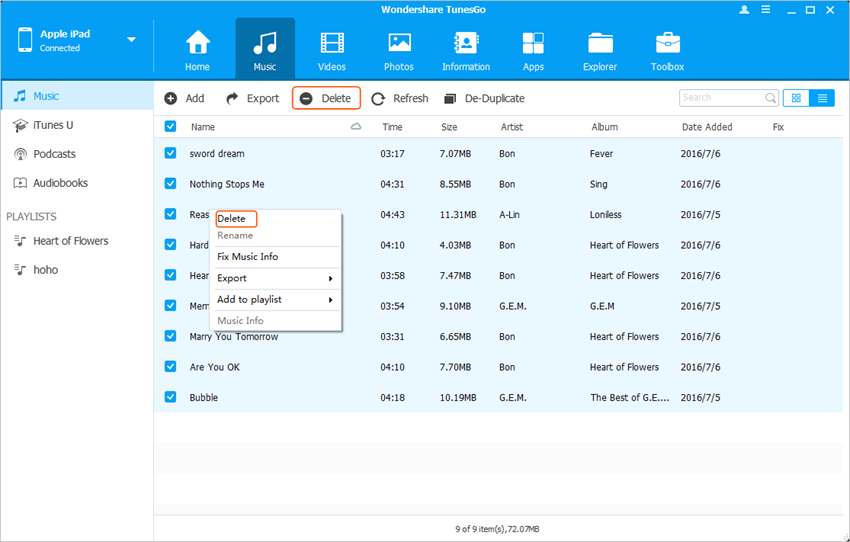Open the 'Heart of Flowers' playlist
The width and height of the screenshot is (850, 542).
coord(70,241)
